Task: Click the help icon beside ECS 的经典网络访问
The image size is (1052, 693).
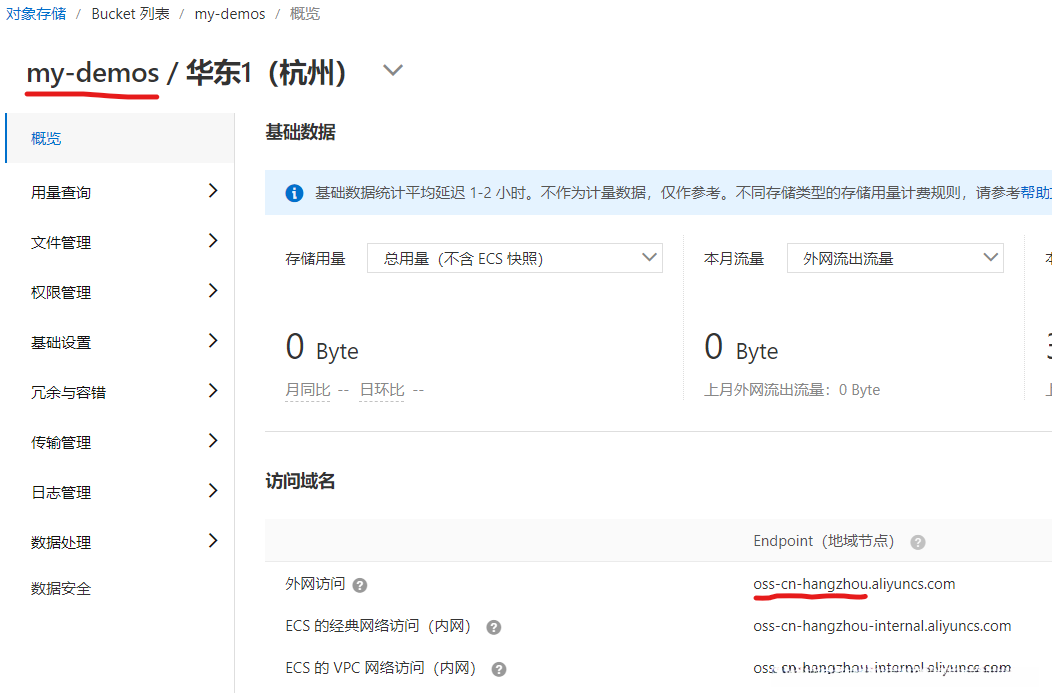Action: pyautogui.click(x=493, y=627)
